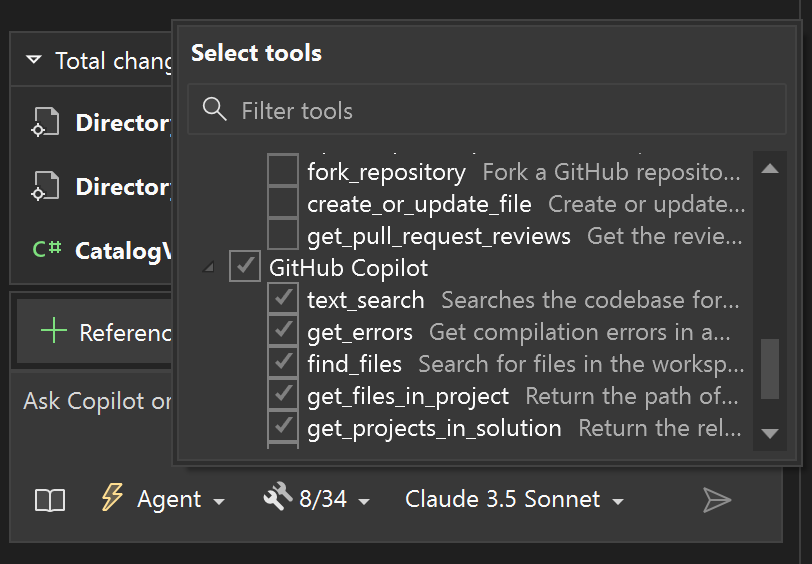Click the magnifier icon in Filter tools
This screenshot has height=564, width=812.
pos(214,110)
